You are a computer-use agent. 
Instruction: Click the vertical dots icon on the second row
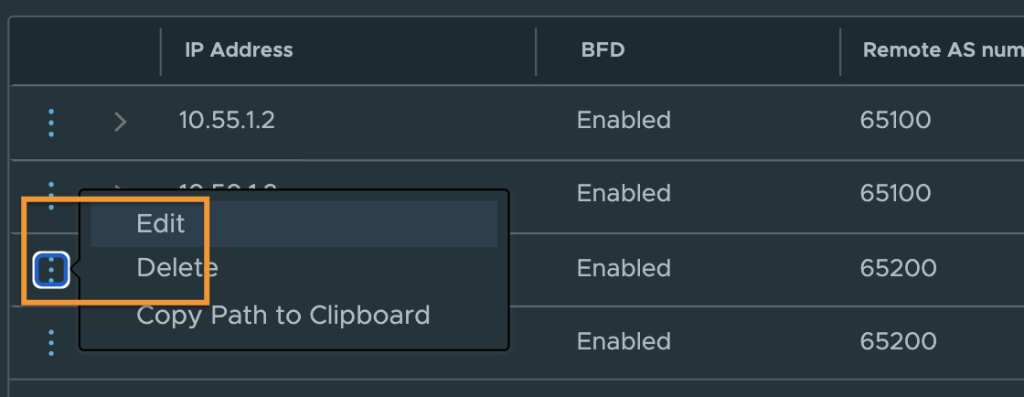51,195
